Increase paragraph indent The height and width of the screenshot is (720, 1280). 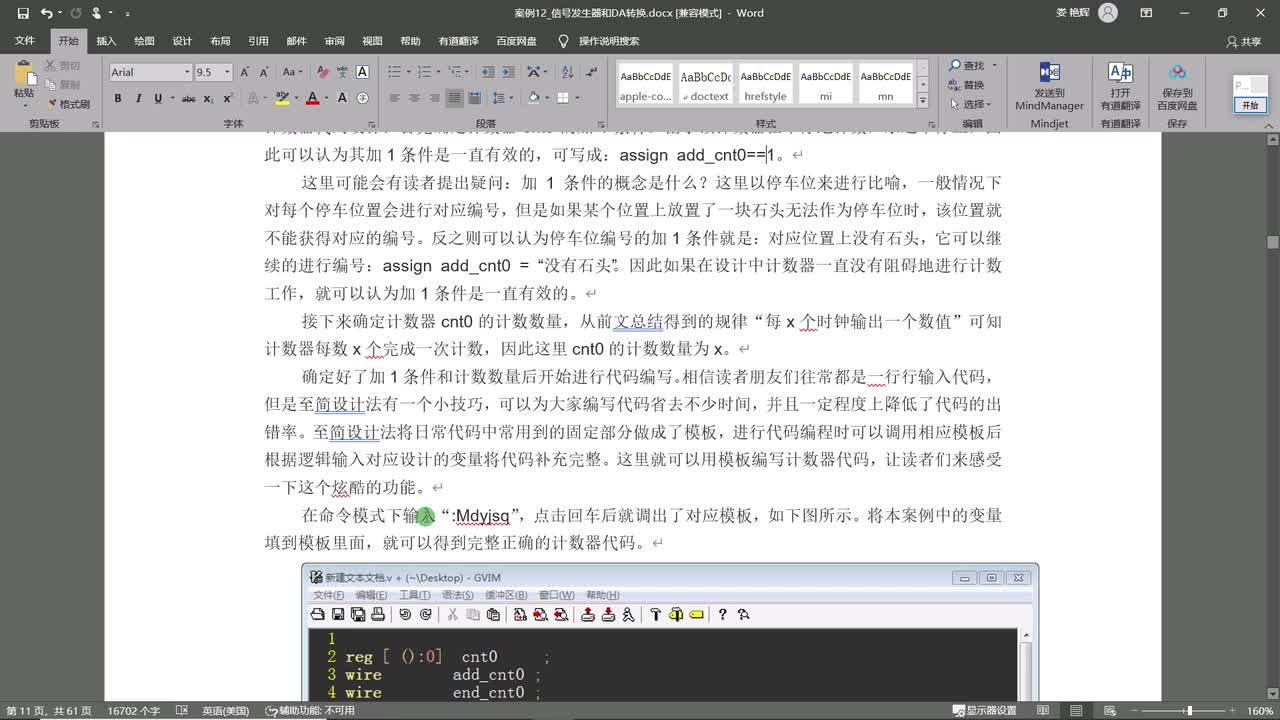tap(507, 72)
